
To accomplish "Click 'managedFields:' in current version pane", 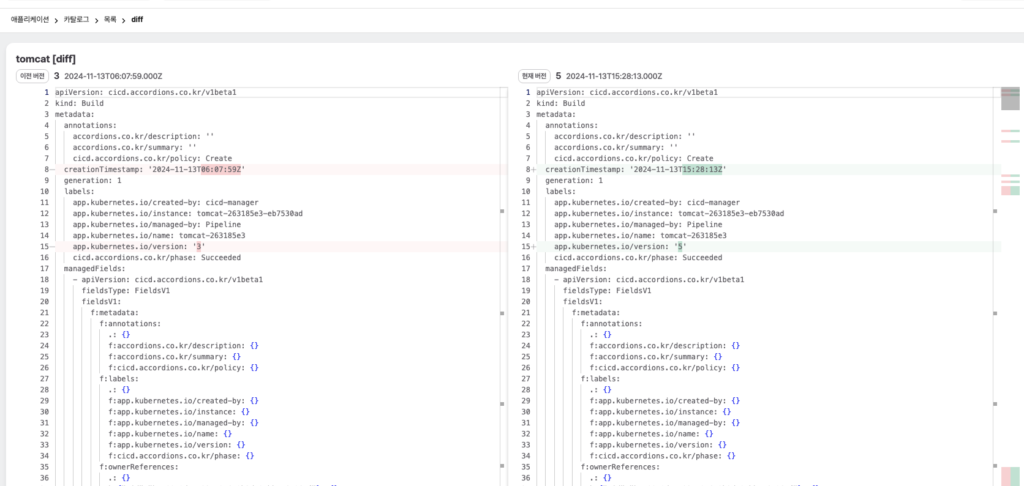I will point(576,269).
